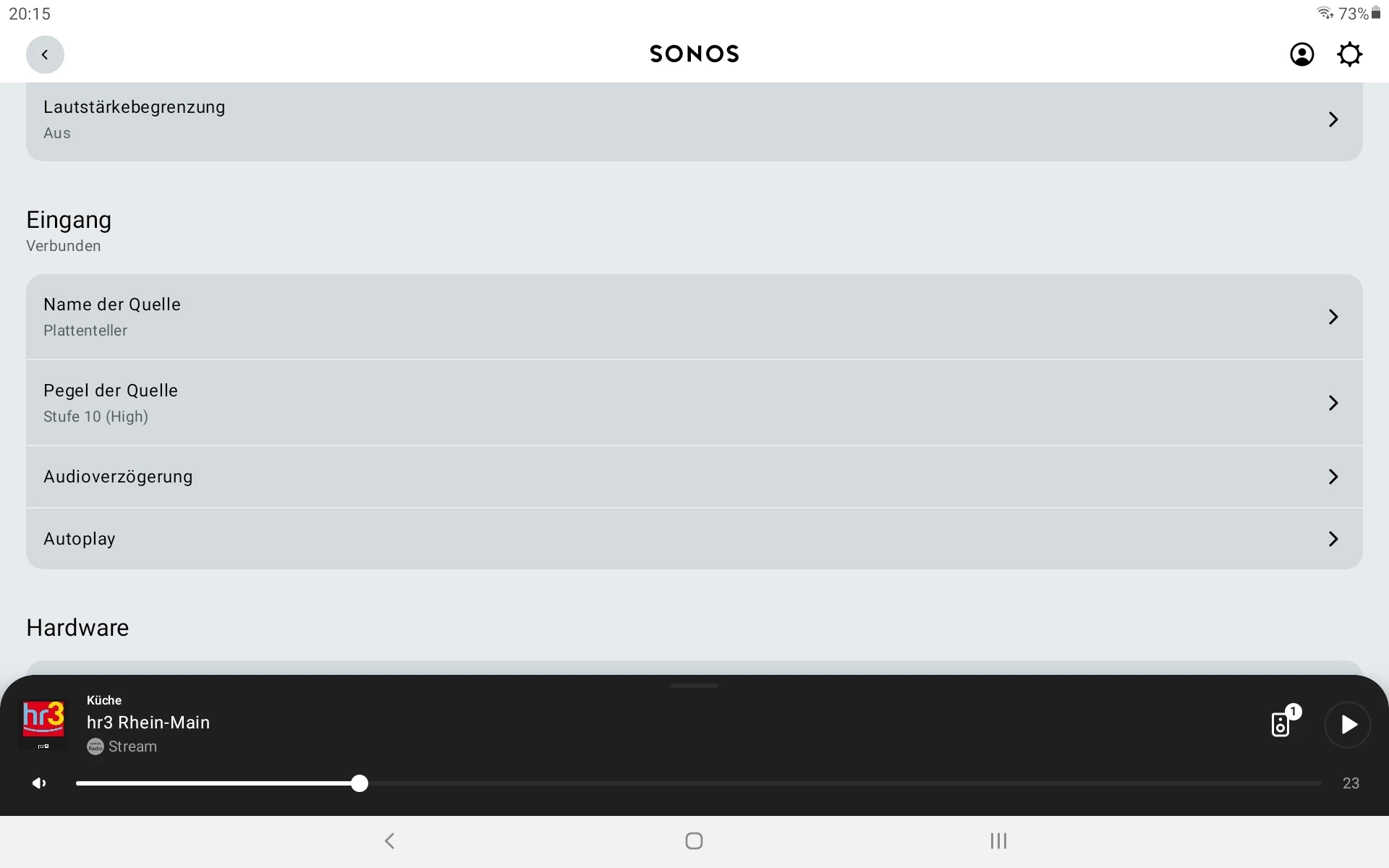Tap Stufe 10 (High) level text
This screenshot has width=1389, height=868.
(95, 417)
